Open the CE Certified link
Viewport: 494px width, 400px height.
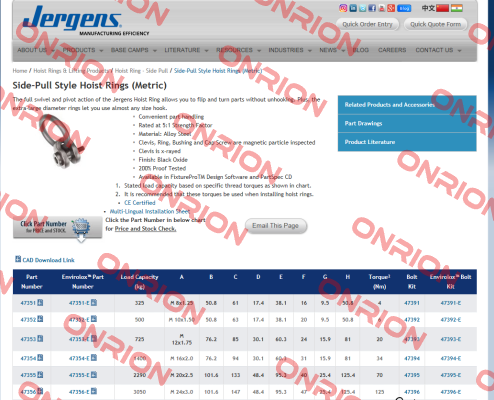click(140, 203)
